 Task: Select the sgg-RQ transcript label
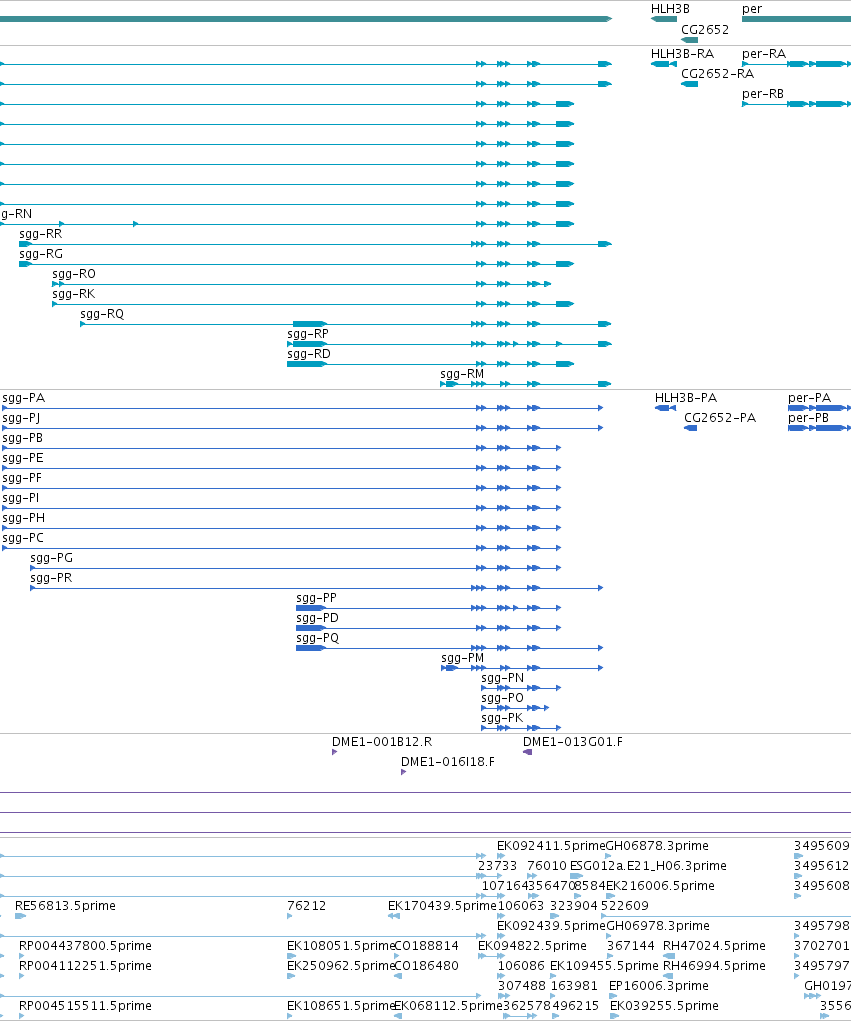point(102,314)
